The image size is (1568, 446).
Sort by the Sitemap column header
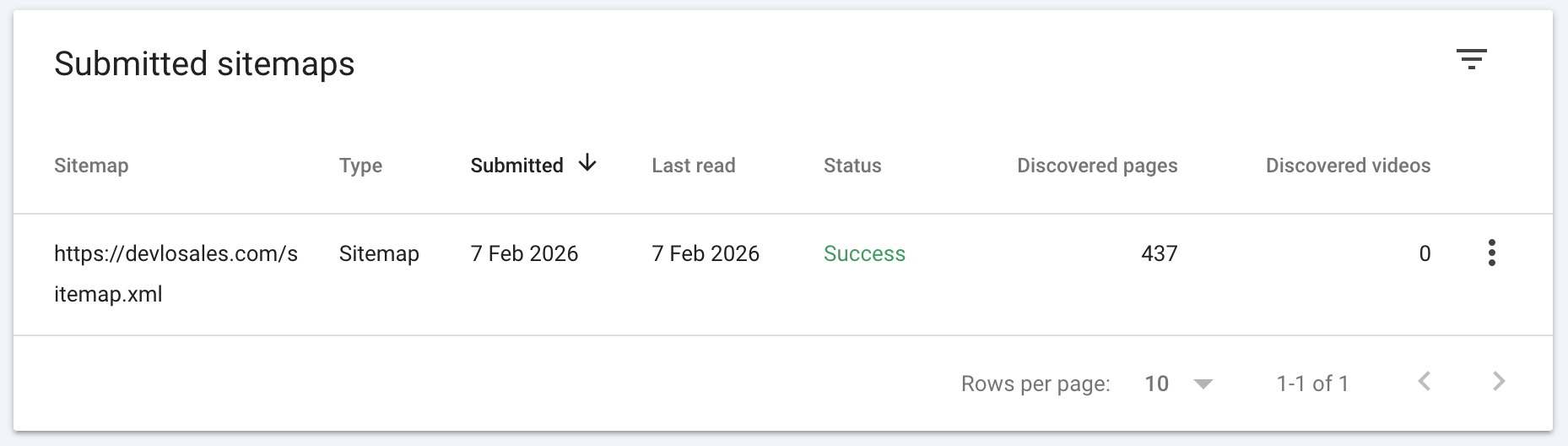(x=91, y=166)
